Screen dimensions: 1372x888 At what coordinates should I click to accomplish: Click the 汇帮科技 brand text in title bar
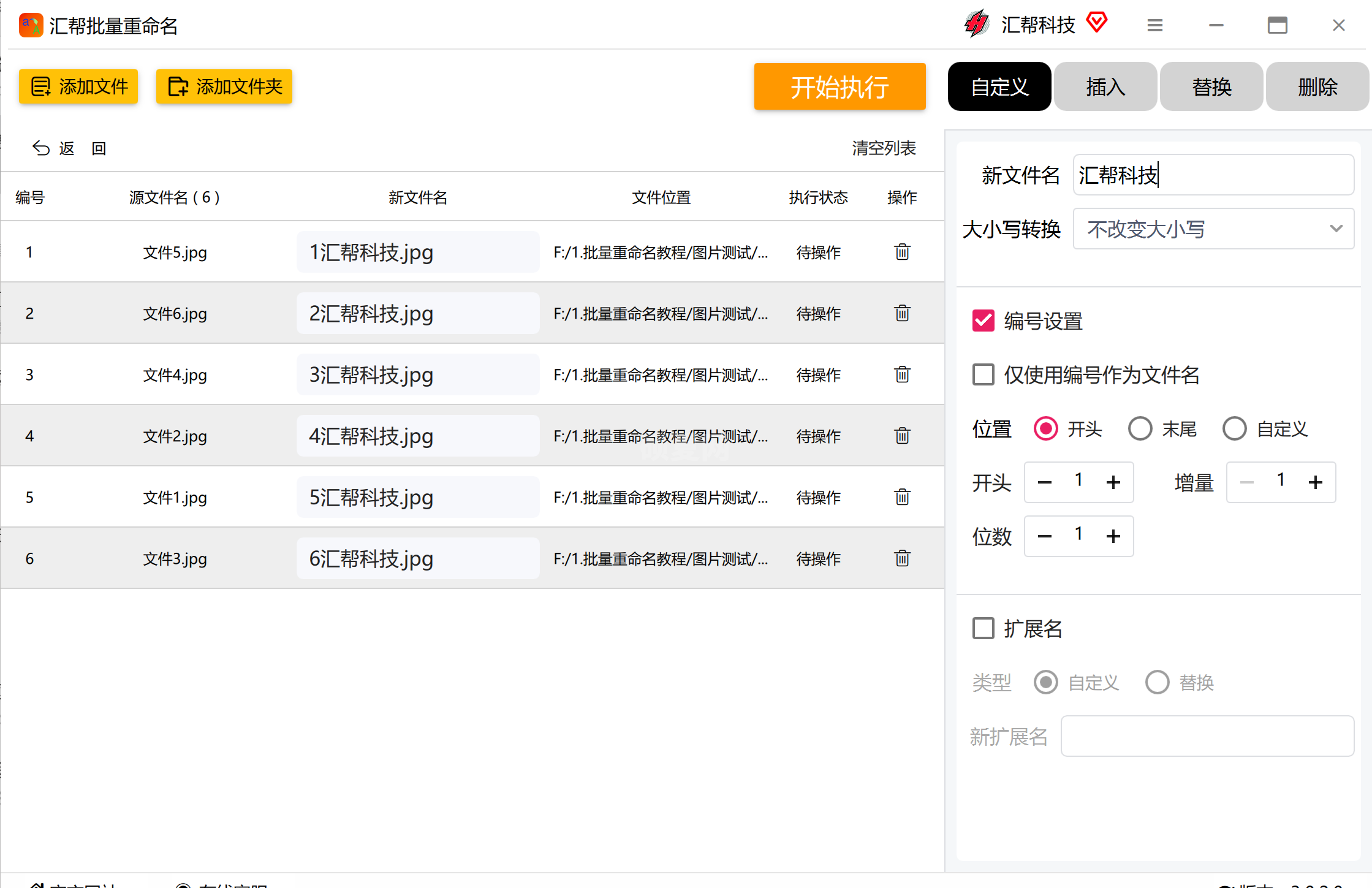(1038, 25)
